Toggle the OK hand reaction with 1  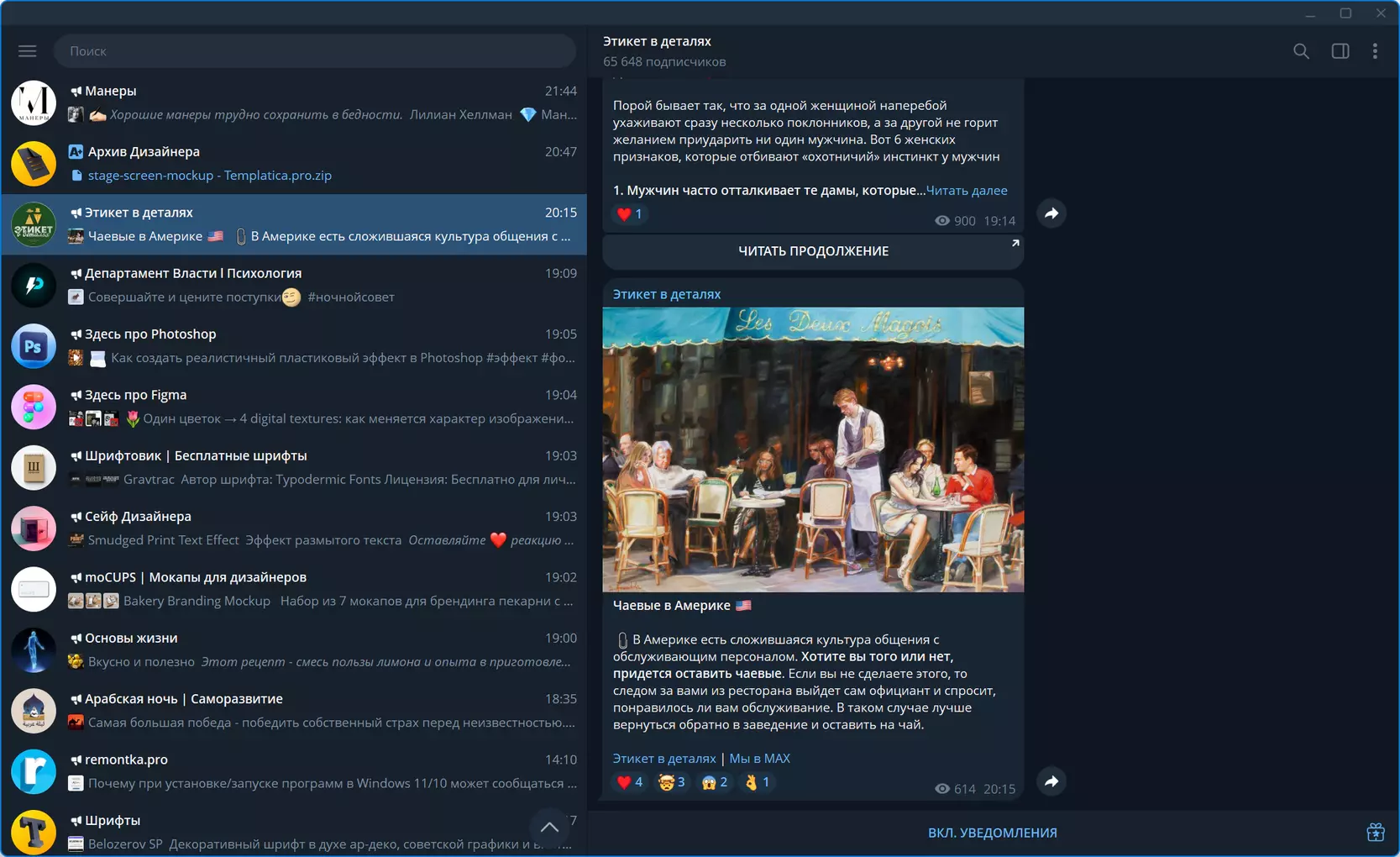pyautogui.click(x=757, y=782)
